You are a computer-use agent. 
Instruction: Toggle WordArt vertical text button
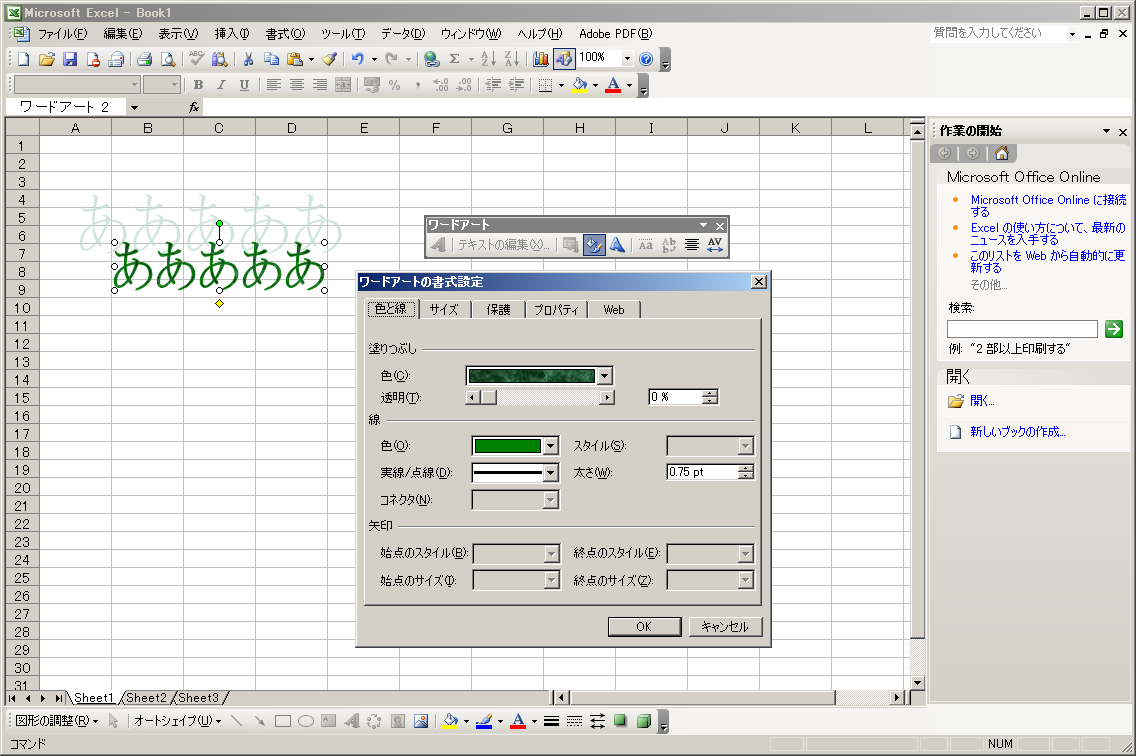click(x=668, y=245)
